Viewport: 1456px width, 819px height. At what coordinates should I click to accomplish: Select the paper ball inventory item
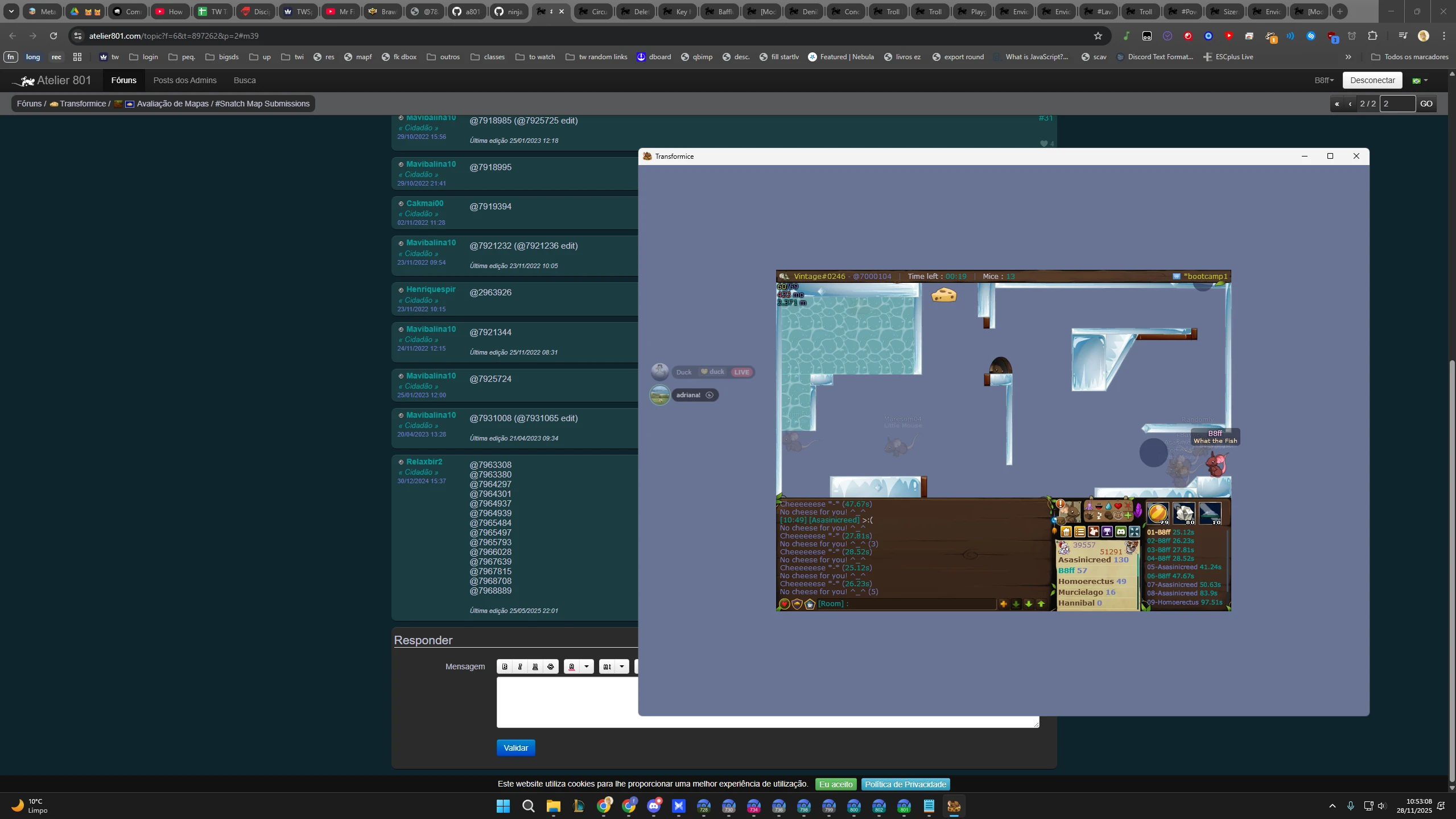coord(1184,513)
